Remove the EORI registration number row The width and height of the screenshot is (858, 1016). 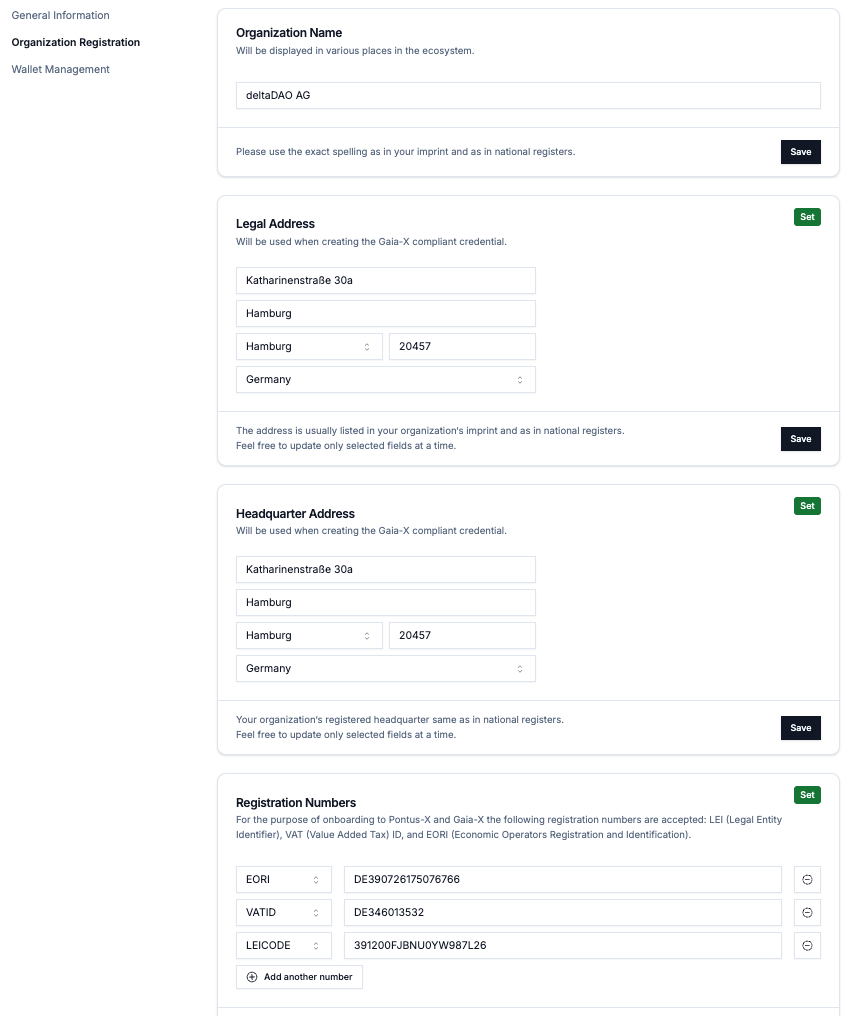point(807,880)
